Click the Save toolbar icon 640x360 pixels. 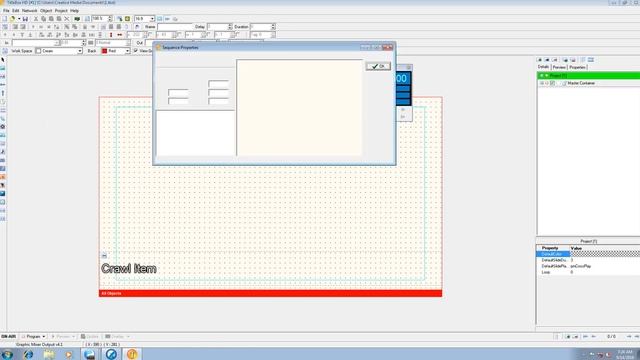pos(25,19)
